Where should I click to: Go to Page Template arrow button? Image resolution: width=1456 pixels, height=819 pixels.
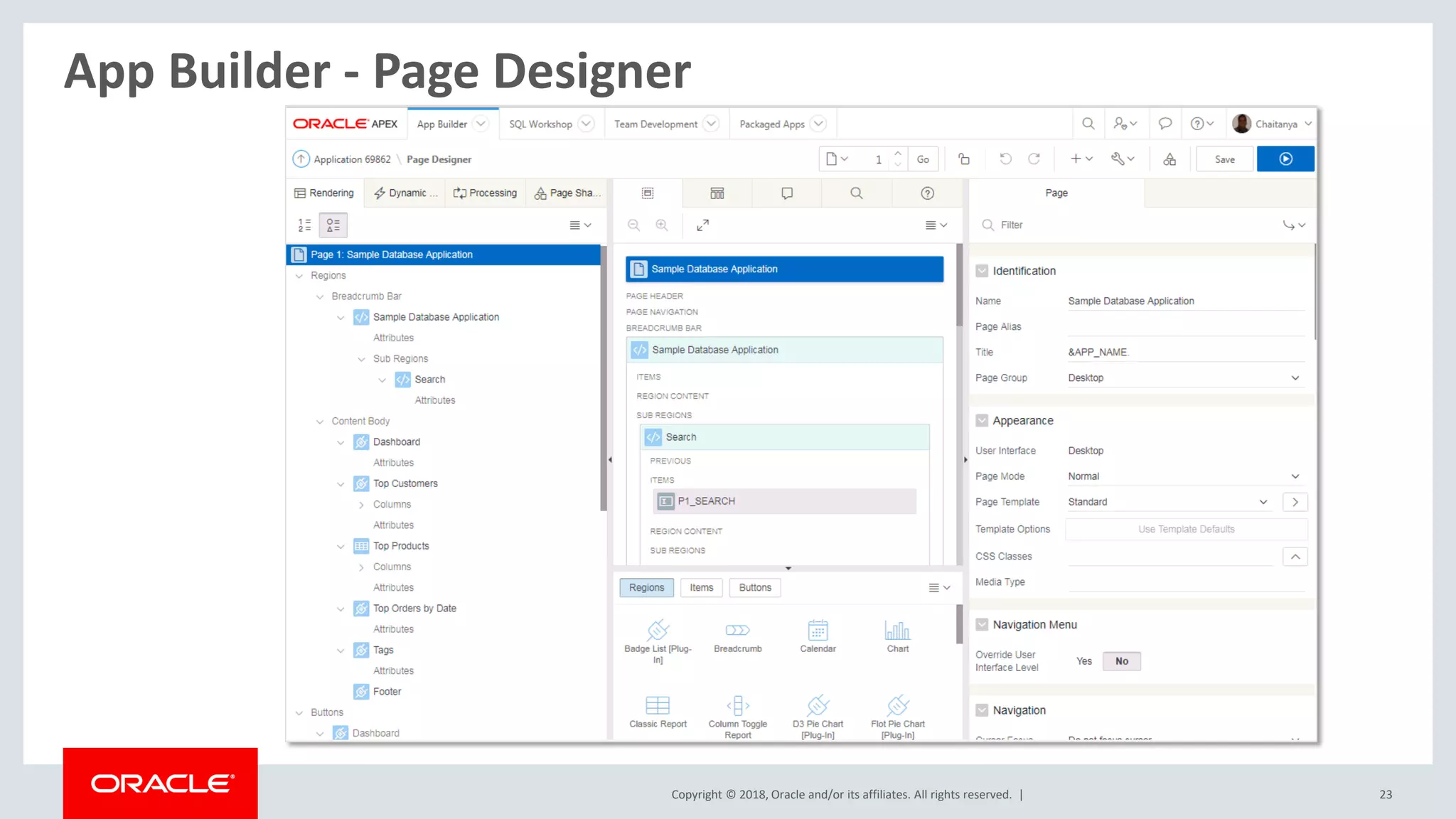point(1295,502)
